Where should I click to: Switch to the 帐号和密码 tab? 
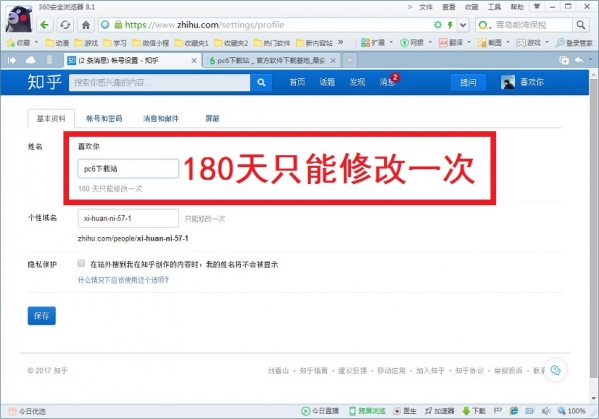click(x=104, y=118)
